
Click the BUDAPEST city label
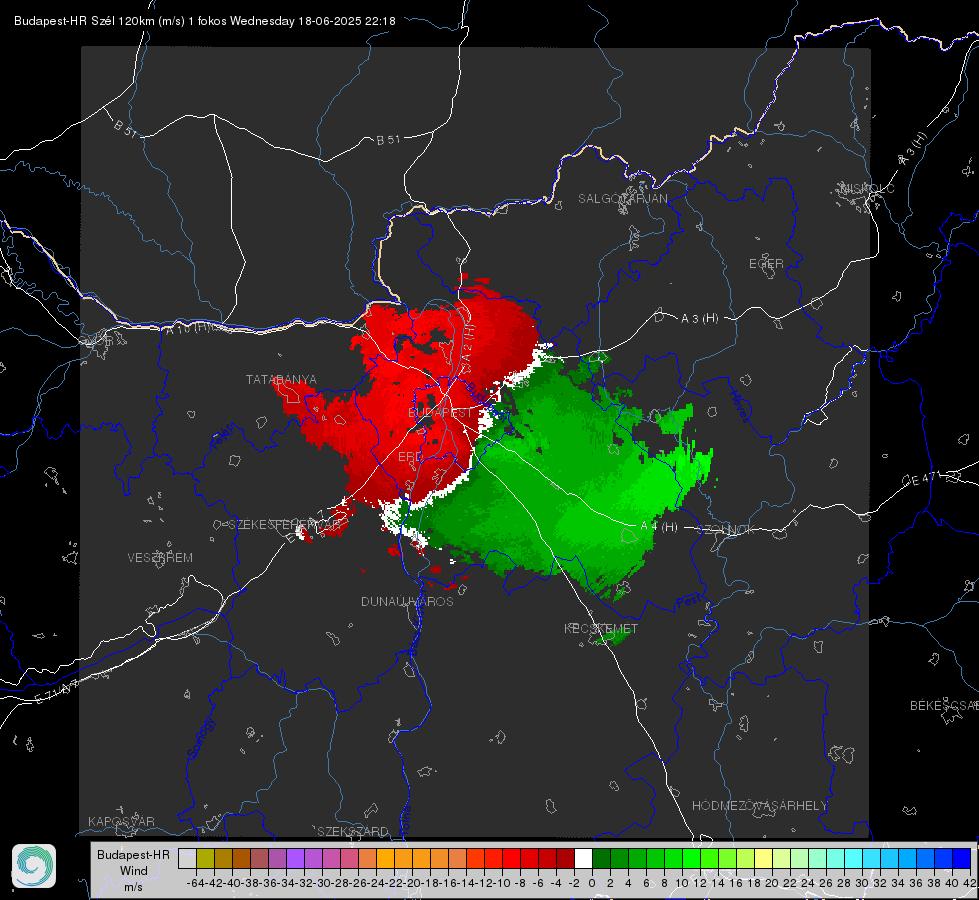[x=441, y=413]
